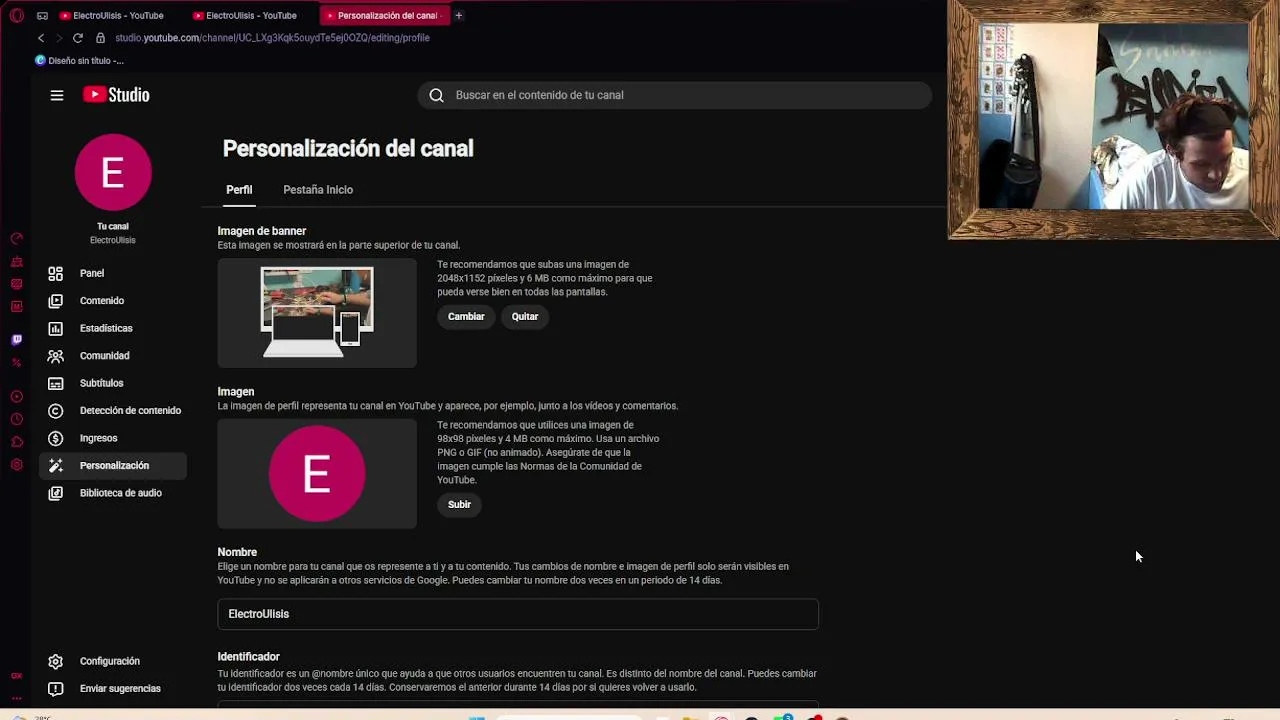Viewport: 1280px width, 720px height.
Task: Click the Personalización del canal heading
Action: pyautogui.click(x=348, y=149)
